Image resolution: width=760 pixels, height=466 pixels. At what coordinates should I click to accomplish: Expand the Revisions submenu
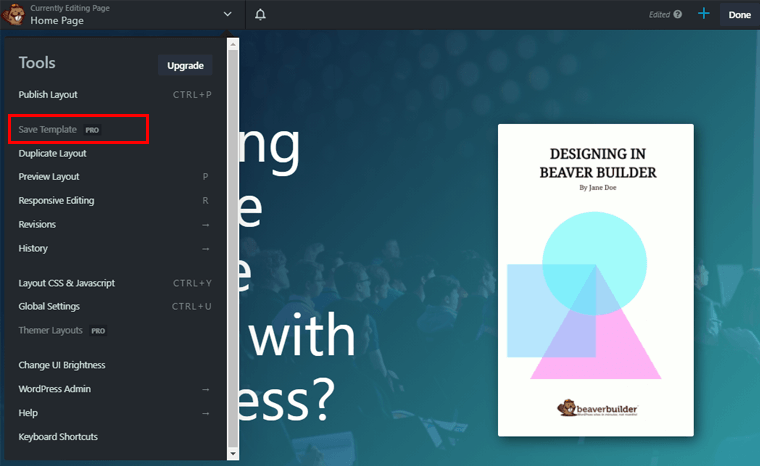tap(37, 224)
